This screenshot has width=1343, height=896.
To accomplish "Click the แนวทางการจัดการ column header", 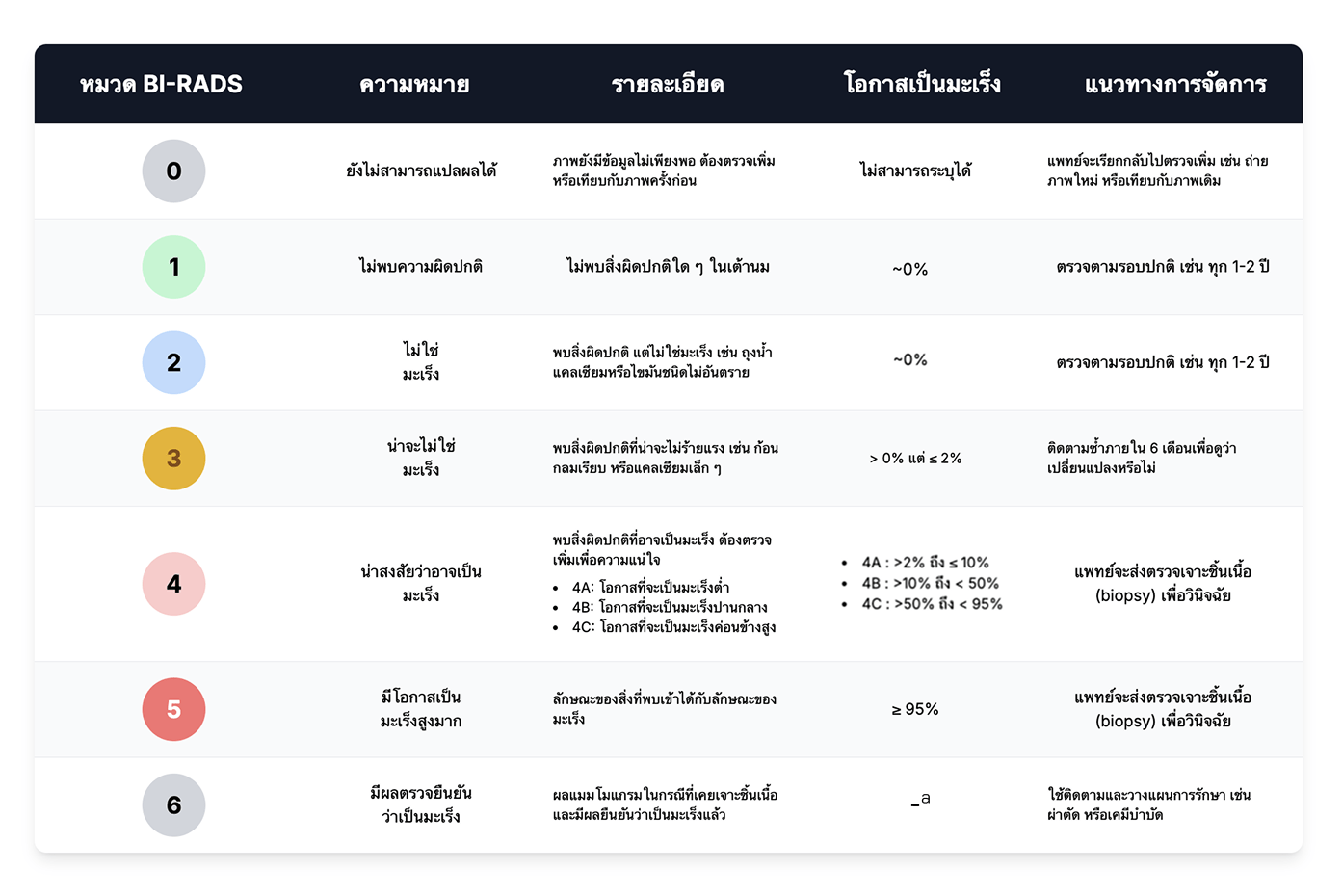I will point(1175,85).
